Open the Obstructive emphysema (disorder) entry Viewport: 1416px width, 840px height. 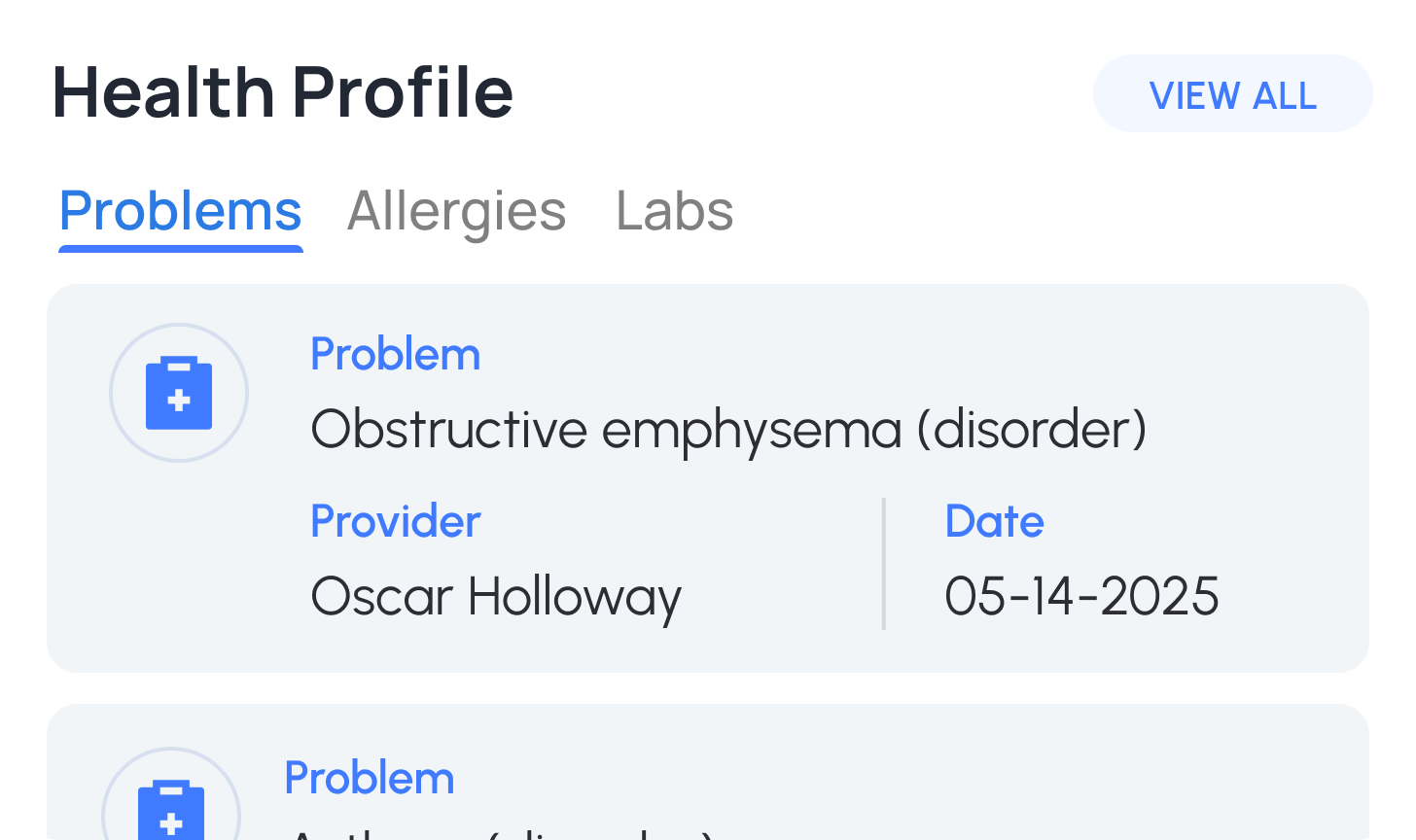(728, 429)
